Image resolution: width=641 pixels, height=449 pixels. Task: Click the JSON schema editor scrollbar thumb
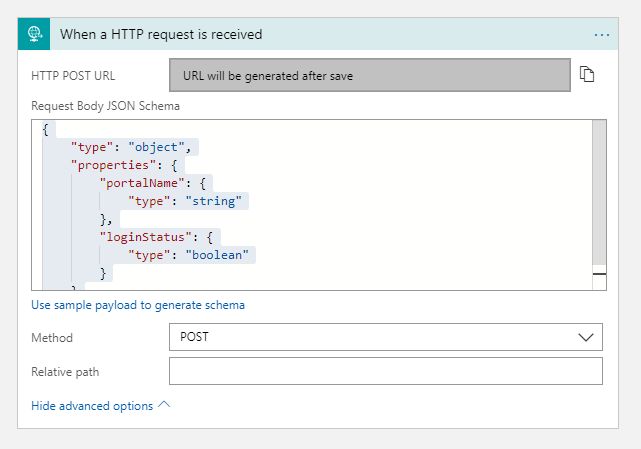coord(599,193)
